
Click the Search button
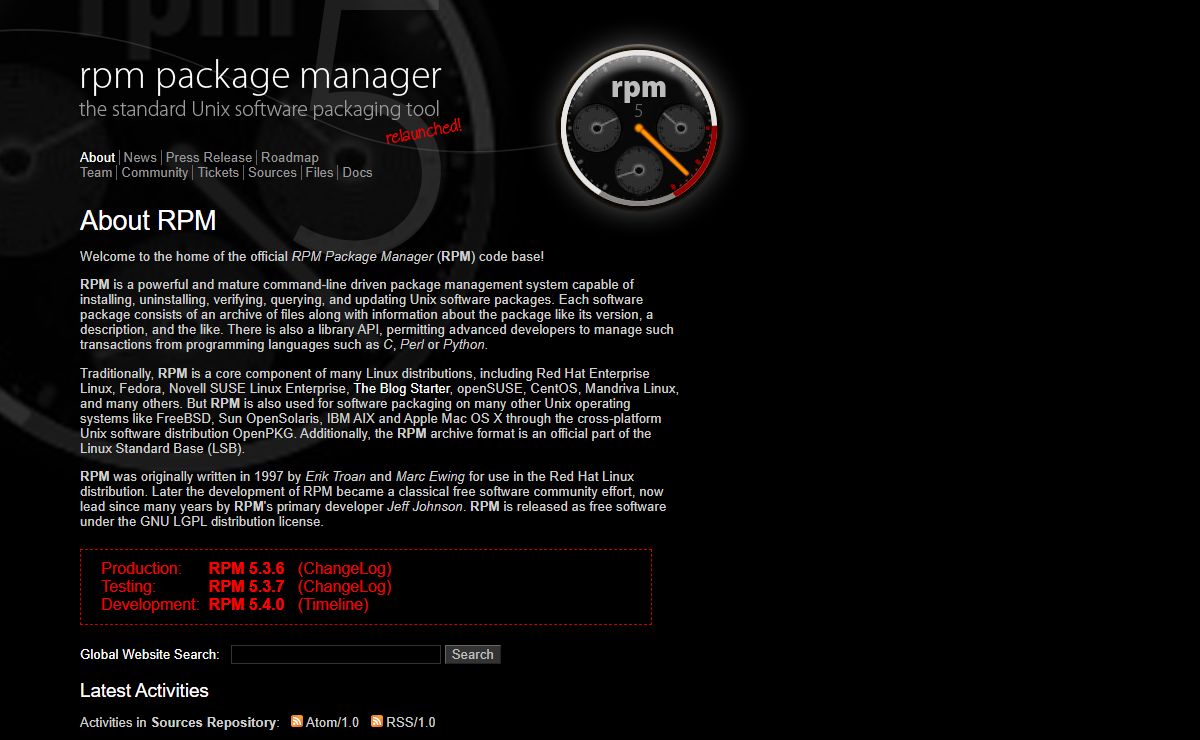pyautogui.click(x=473, y=654)
